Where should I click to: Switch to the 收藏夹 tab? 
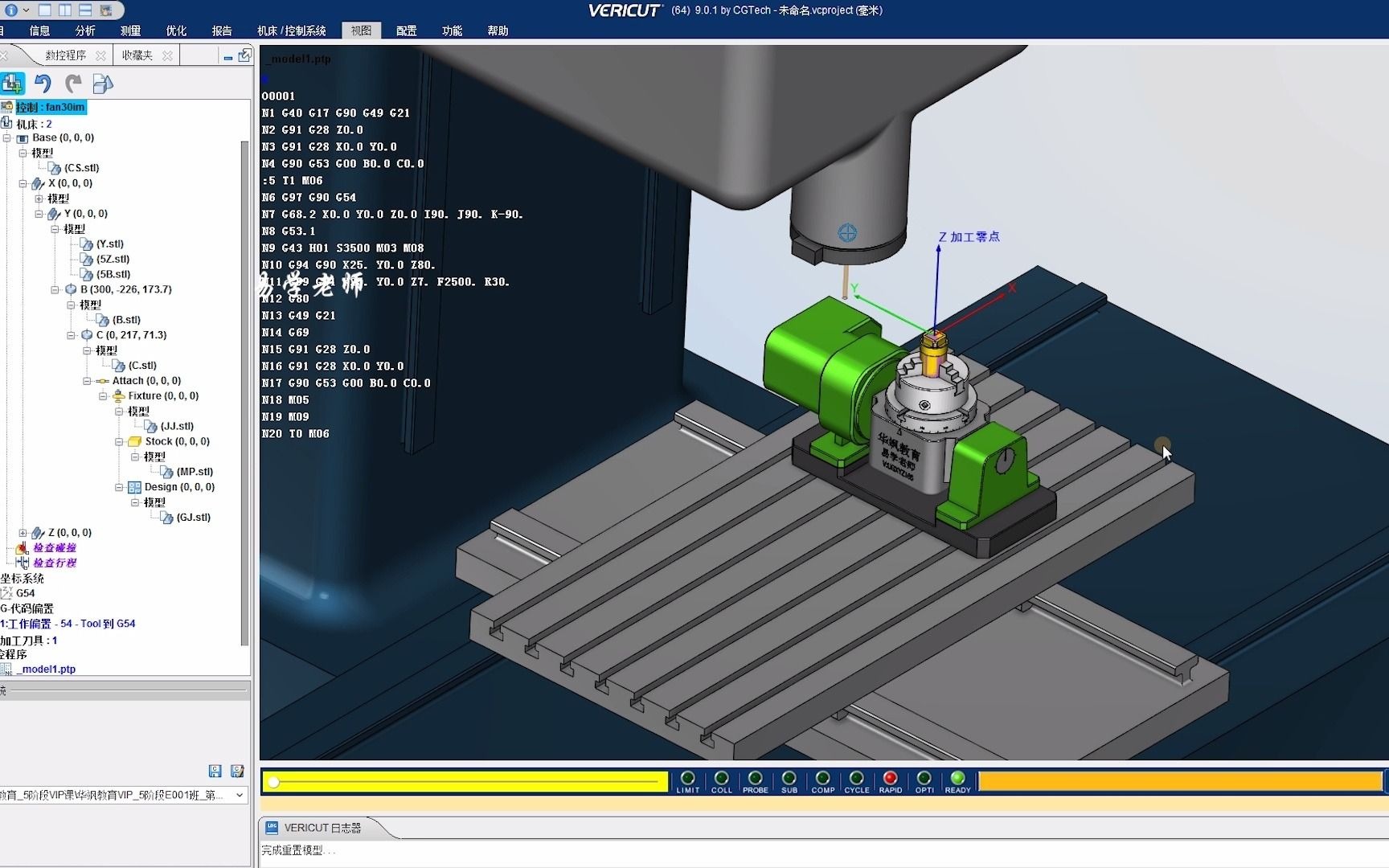click(137, 55)
